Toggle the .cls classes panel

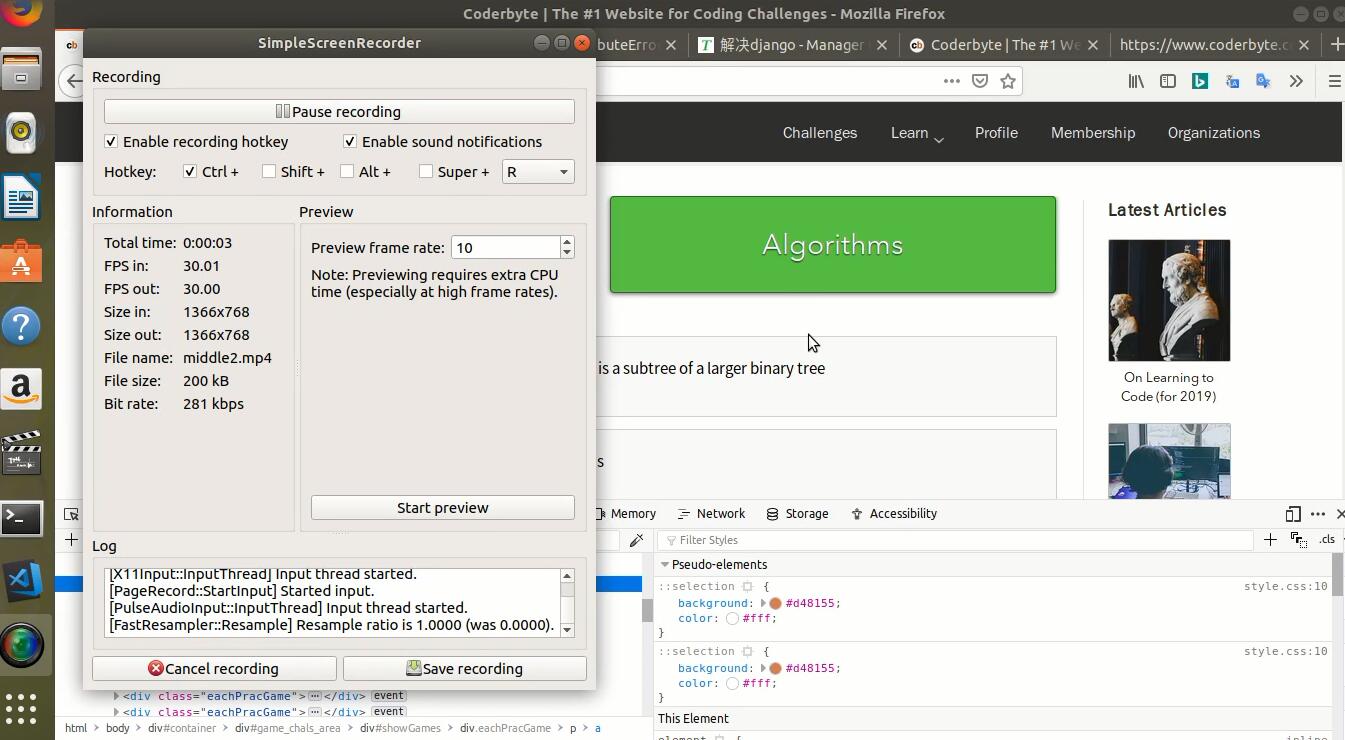1326,540
